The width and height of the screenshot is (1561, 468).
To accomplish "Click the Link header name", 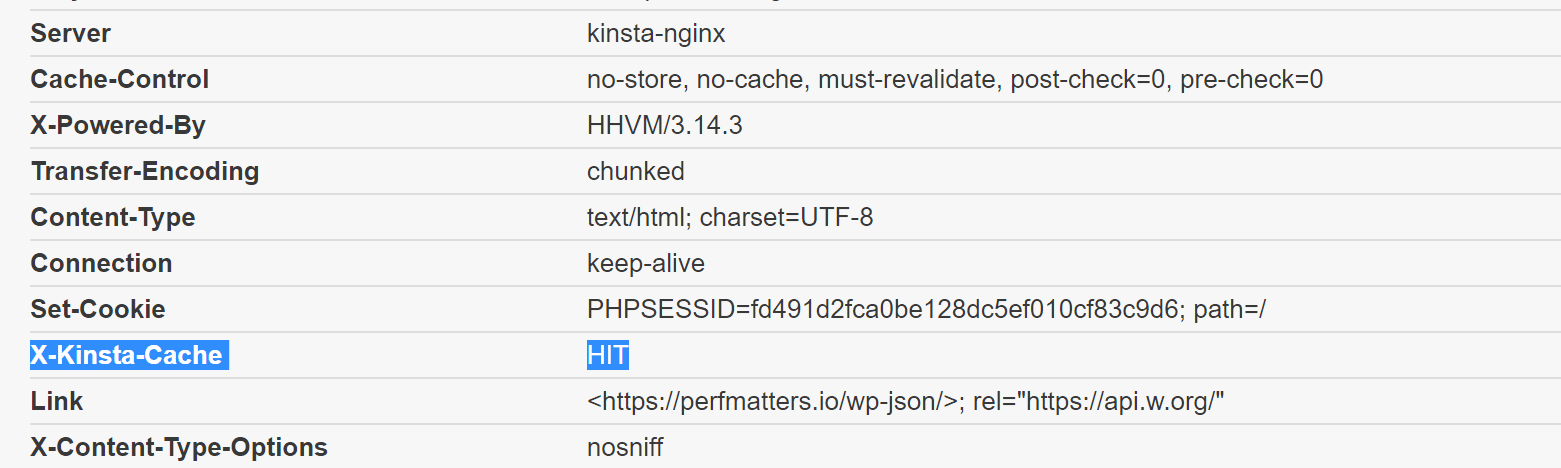I will point(57,402).
